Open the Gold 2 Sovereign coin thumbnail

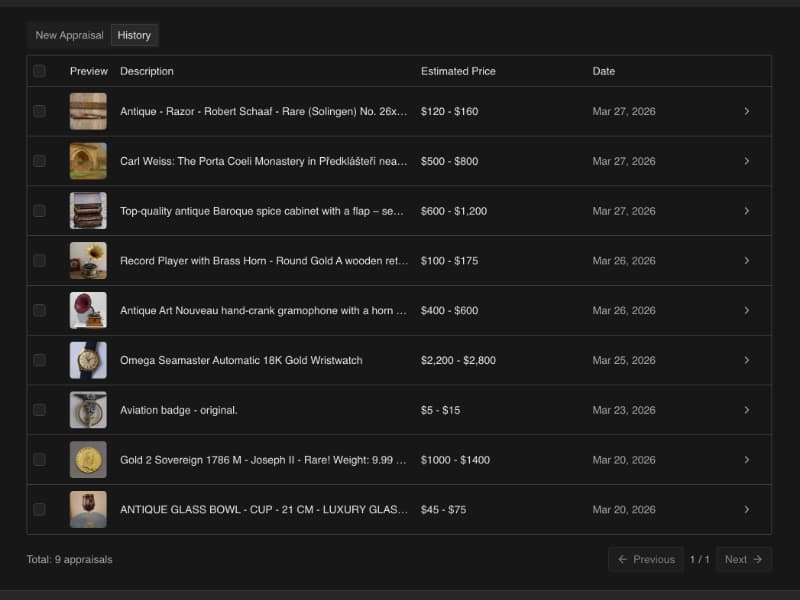coord(88,460)
